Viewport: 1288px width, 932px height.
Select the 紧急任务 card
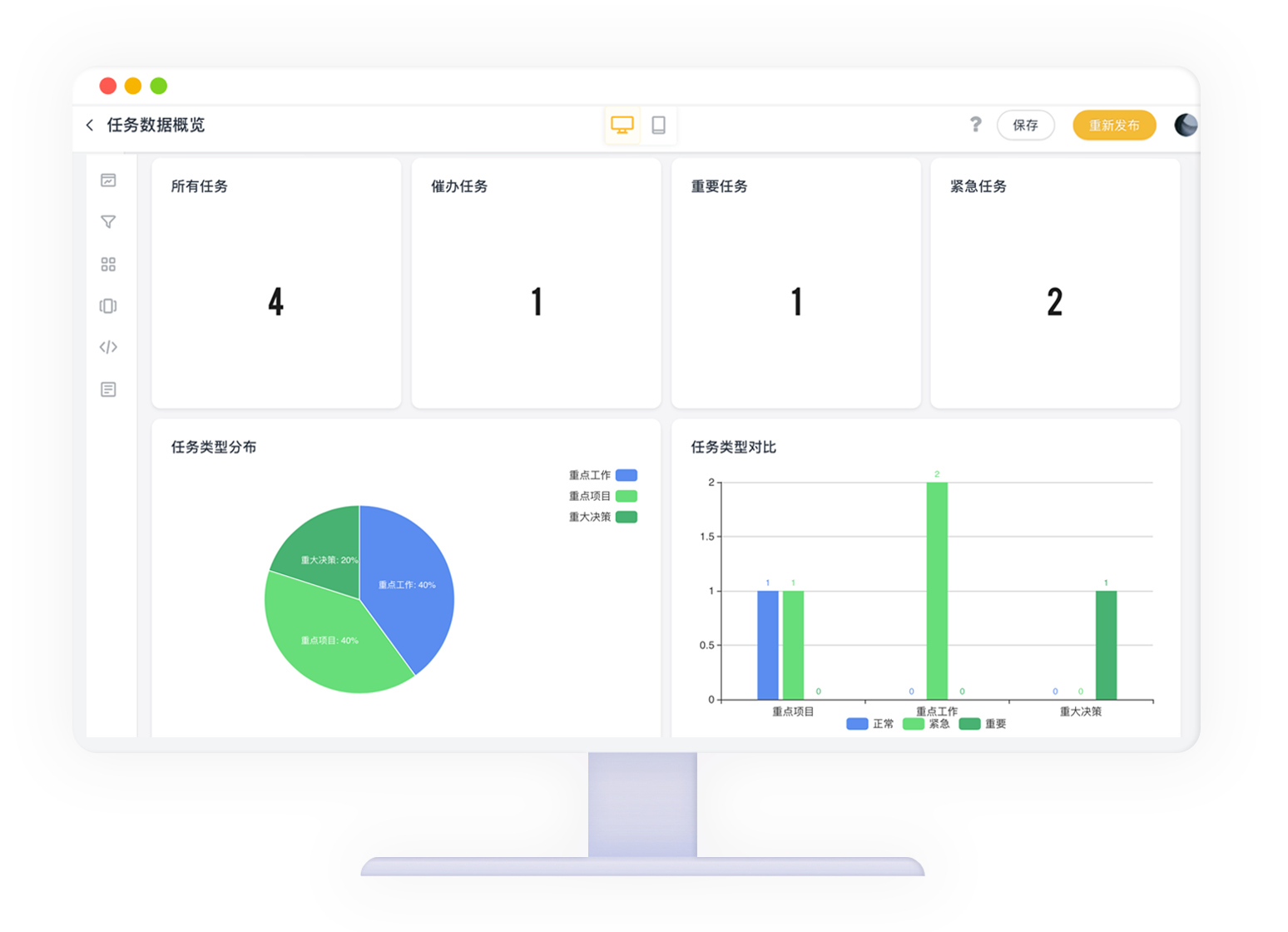pos(1055,283)
